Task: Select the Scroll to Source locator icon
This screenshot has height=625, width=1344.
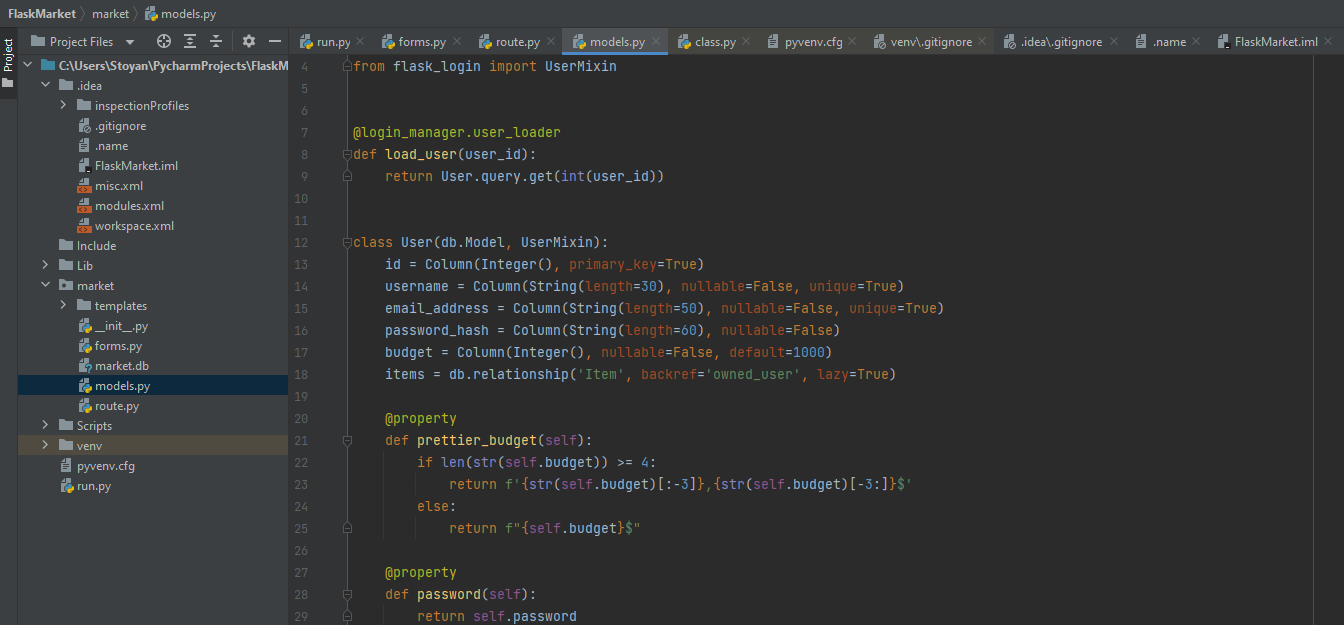Action: pos(163,41)
